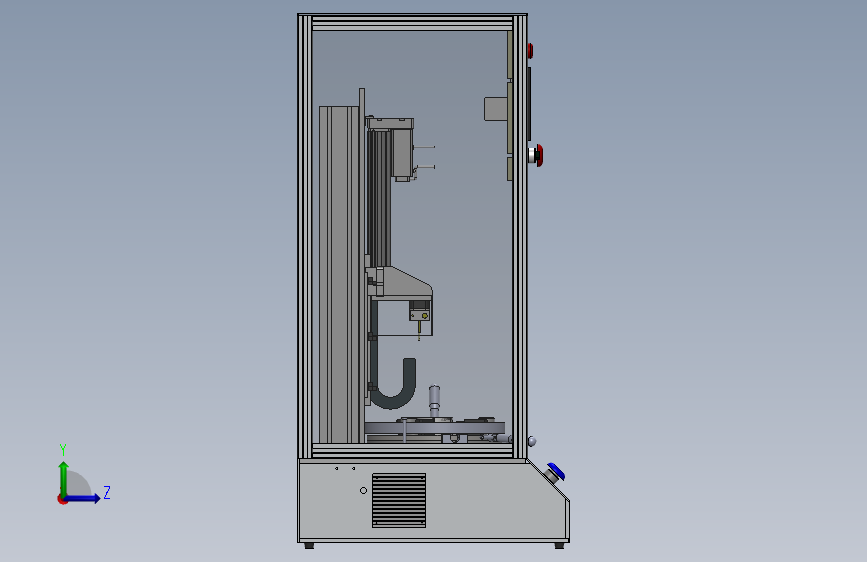Click the red origin ball of the triad
The height and width of the screenshot is (562, 867).
click(62, 499)
